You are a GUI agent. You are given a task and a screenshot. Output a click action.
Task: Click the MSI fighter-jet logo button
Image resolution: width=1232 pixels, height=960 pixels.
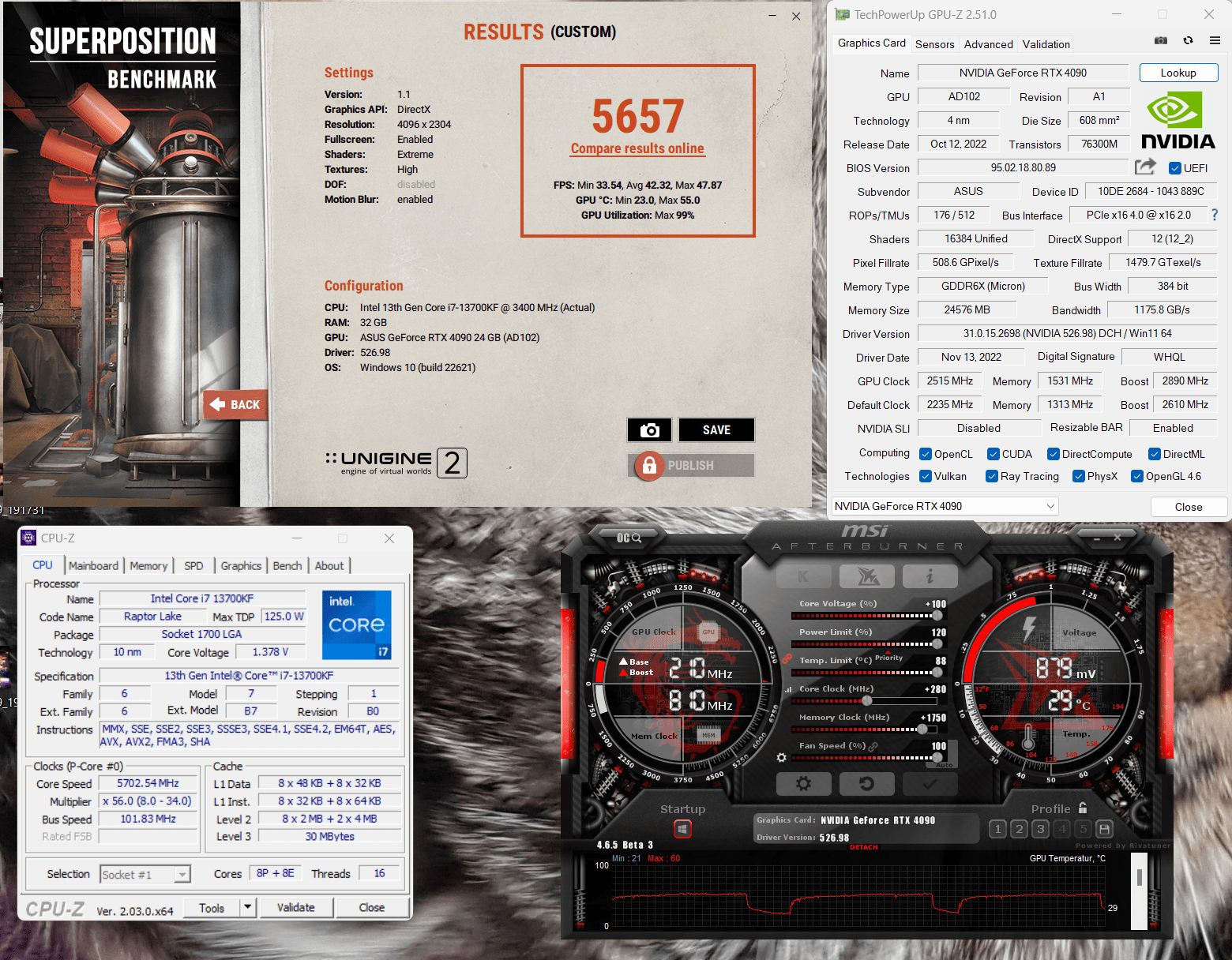(x=867, y=576)
